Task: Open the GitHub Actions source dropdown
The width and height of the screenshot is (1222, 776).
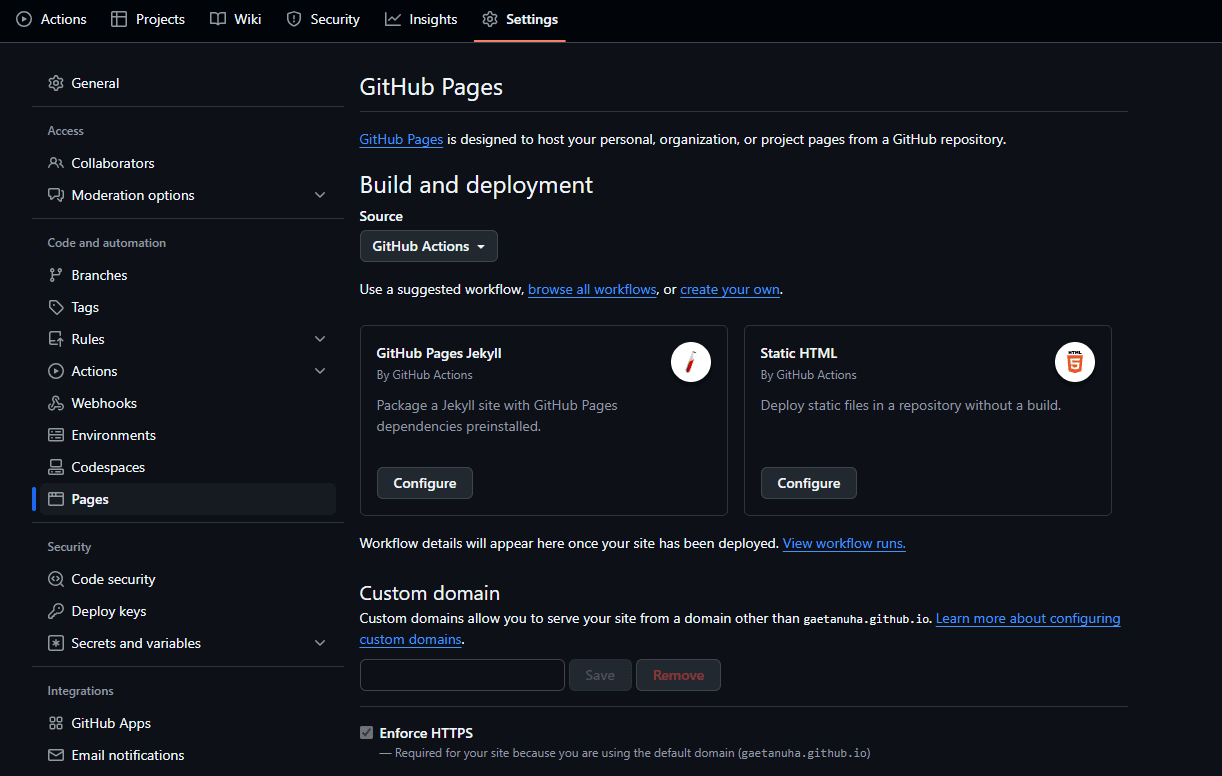Action: [429, 246]
